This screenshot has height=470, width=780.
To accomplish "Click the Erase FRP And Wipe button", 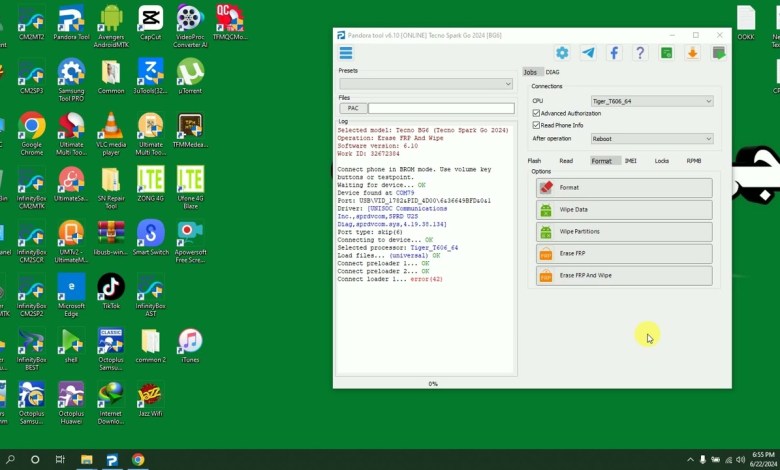I will (624, 275).
